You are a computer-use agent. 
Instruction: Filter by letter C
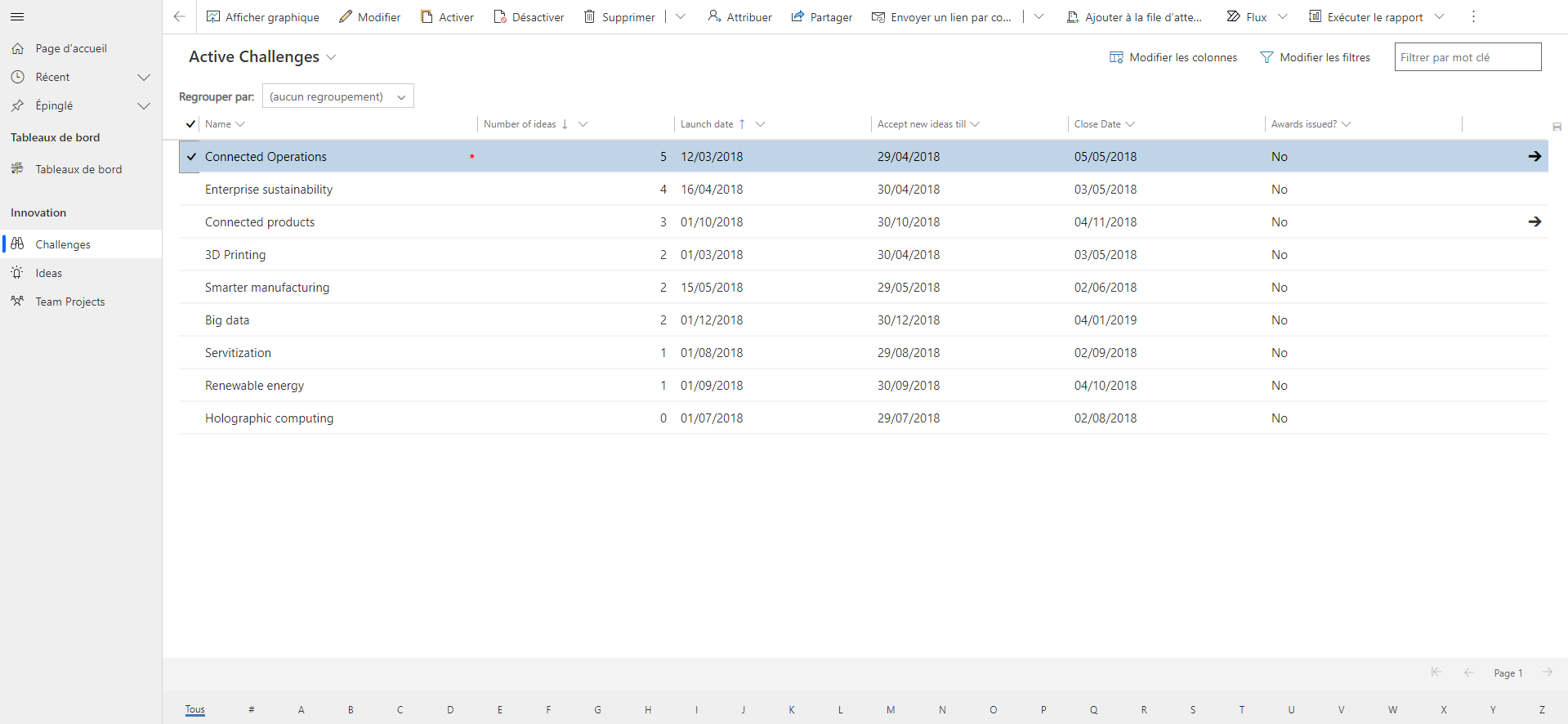click(x=400, y=709)
